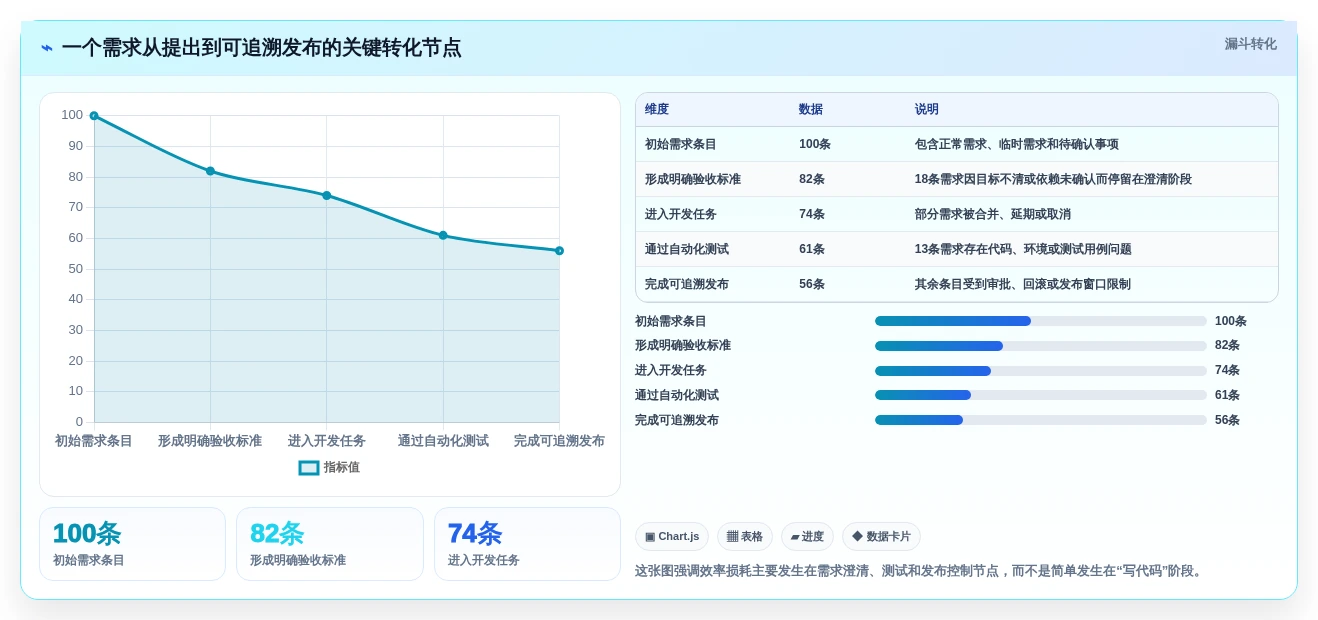Screen dimensions: 1318x620
Task: Open the 100条 初始需求条目 card
Action: [132, 544]
